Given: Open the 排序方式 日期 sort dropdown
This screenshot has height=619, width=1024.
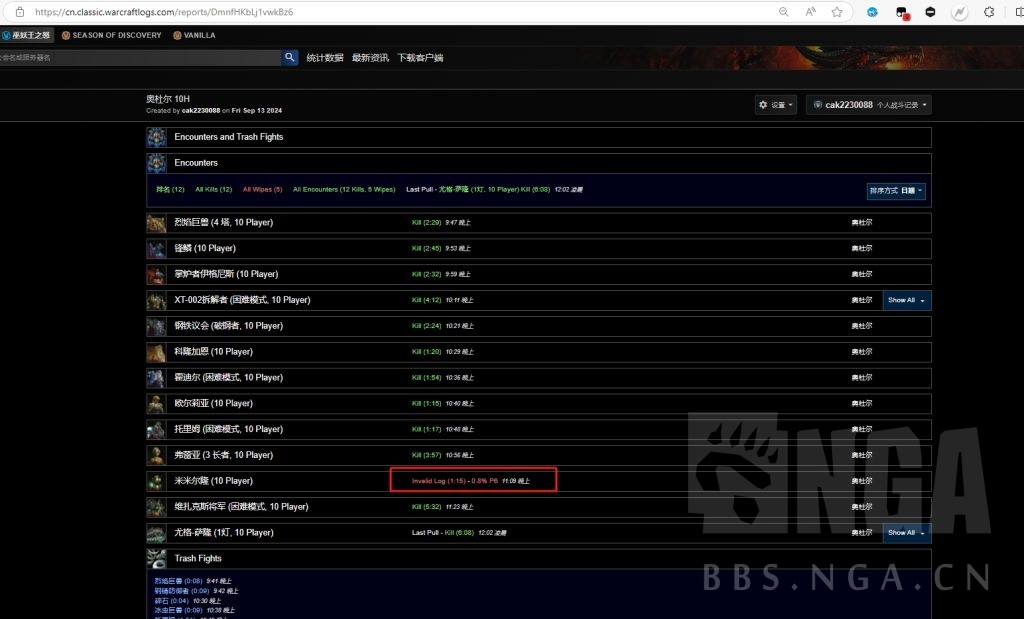Looking at the screenshot, I should (895, 191).
